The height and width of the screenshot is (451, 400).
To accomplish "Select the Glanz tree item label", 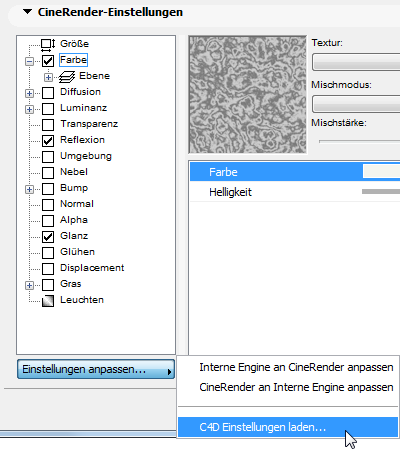I will point(74,236).
